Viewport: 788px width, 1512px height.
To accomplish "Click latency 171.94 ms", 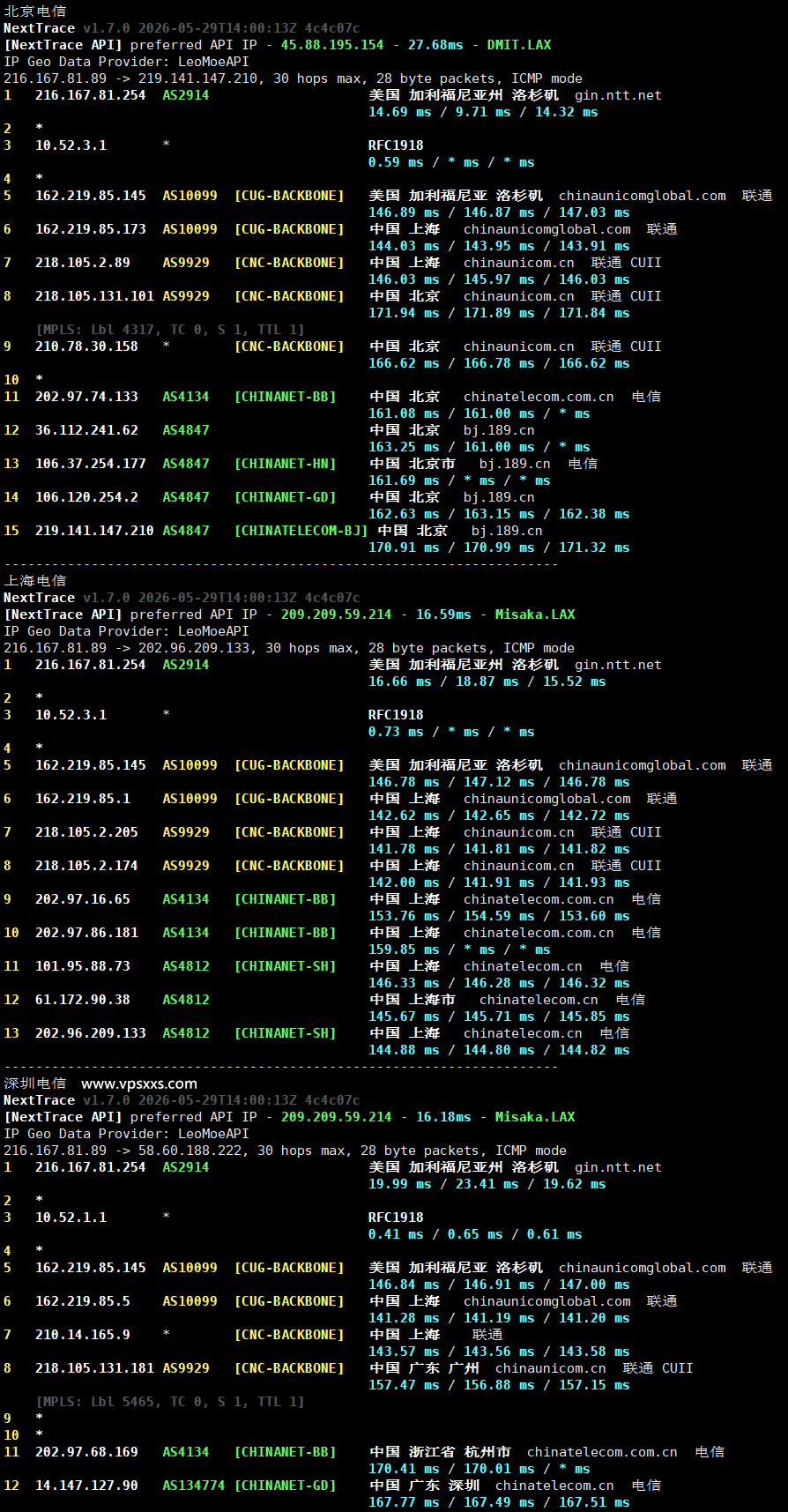I will pyautogui.click(x=404, y=313).
